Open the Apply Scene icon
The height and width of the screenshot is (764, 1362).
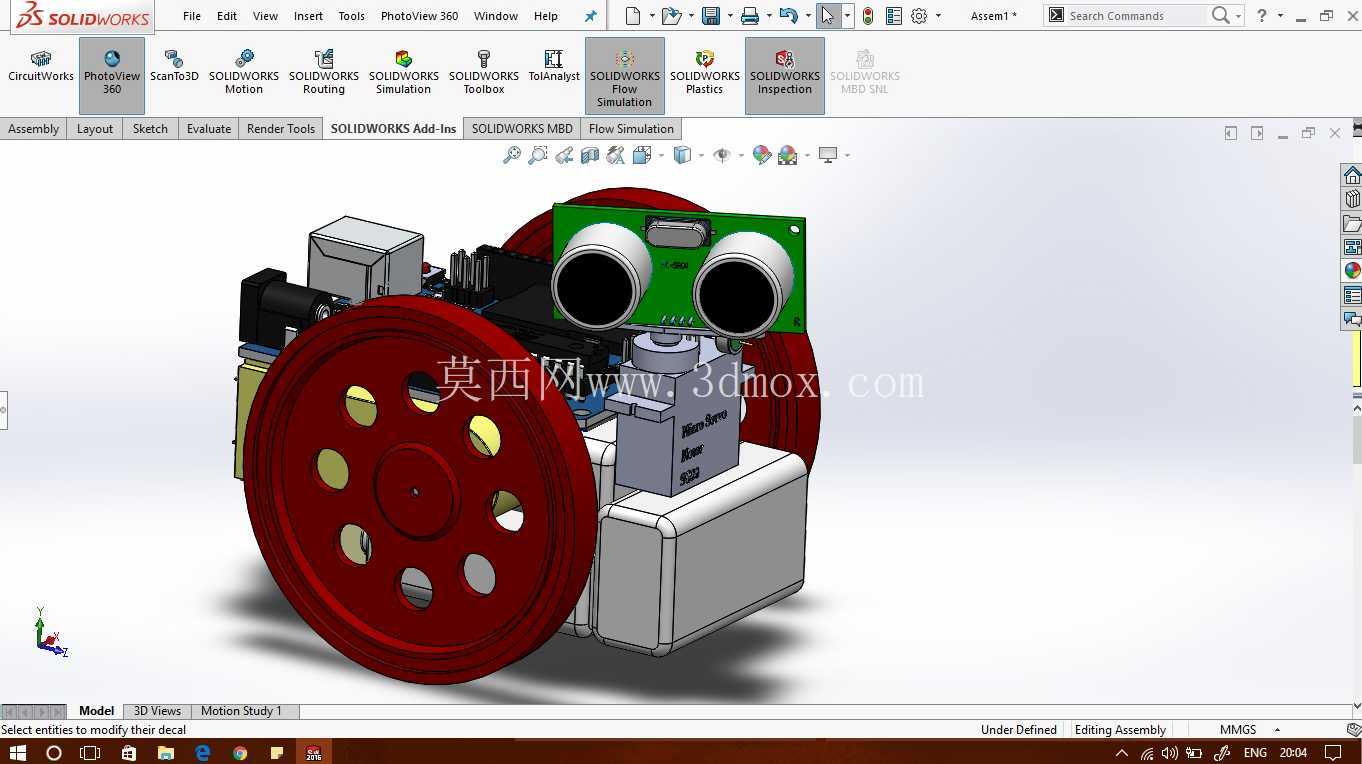pyautogui.click(x=787, y=155)
